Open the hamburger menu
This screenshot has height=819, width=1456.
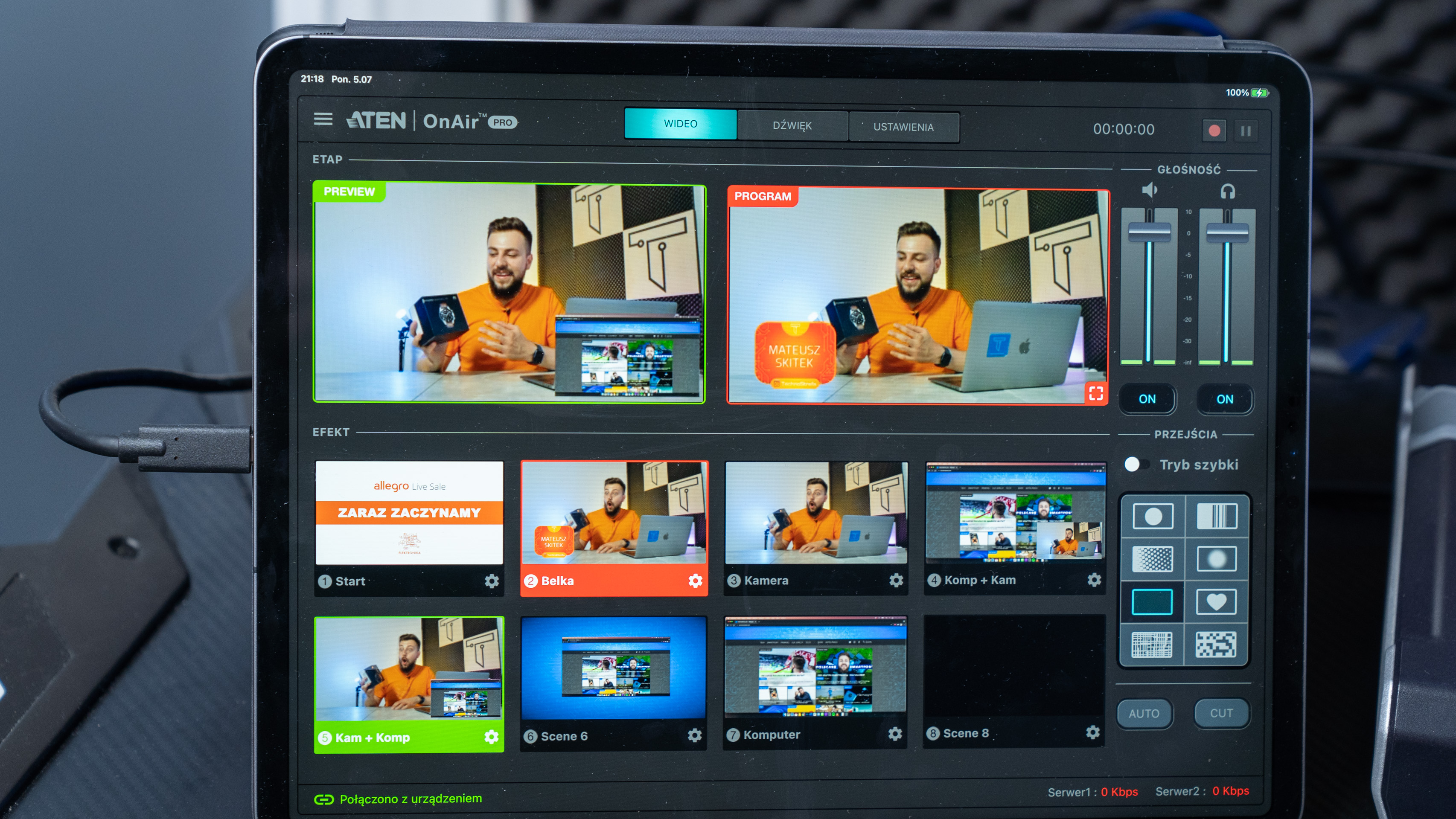(x=323, y=119)
